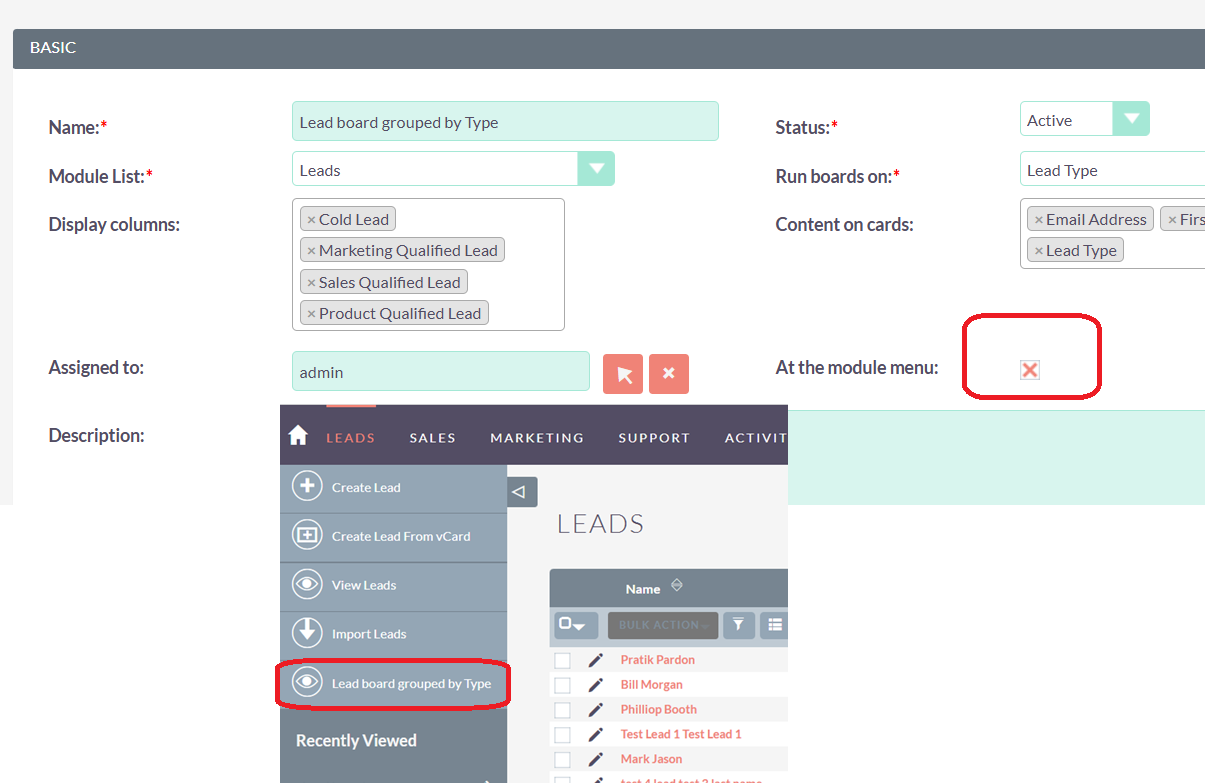Viewport: 1205px width, 783px height.
Task: Edit Mark Jason using pencil icon
Action: tap(596, 759)
